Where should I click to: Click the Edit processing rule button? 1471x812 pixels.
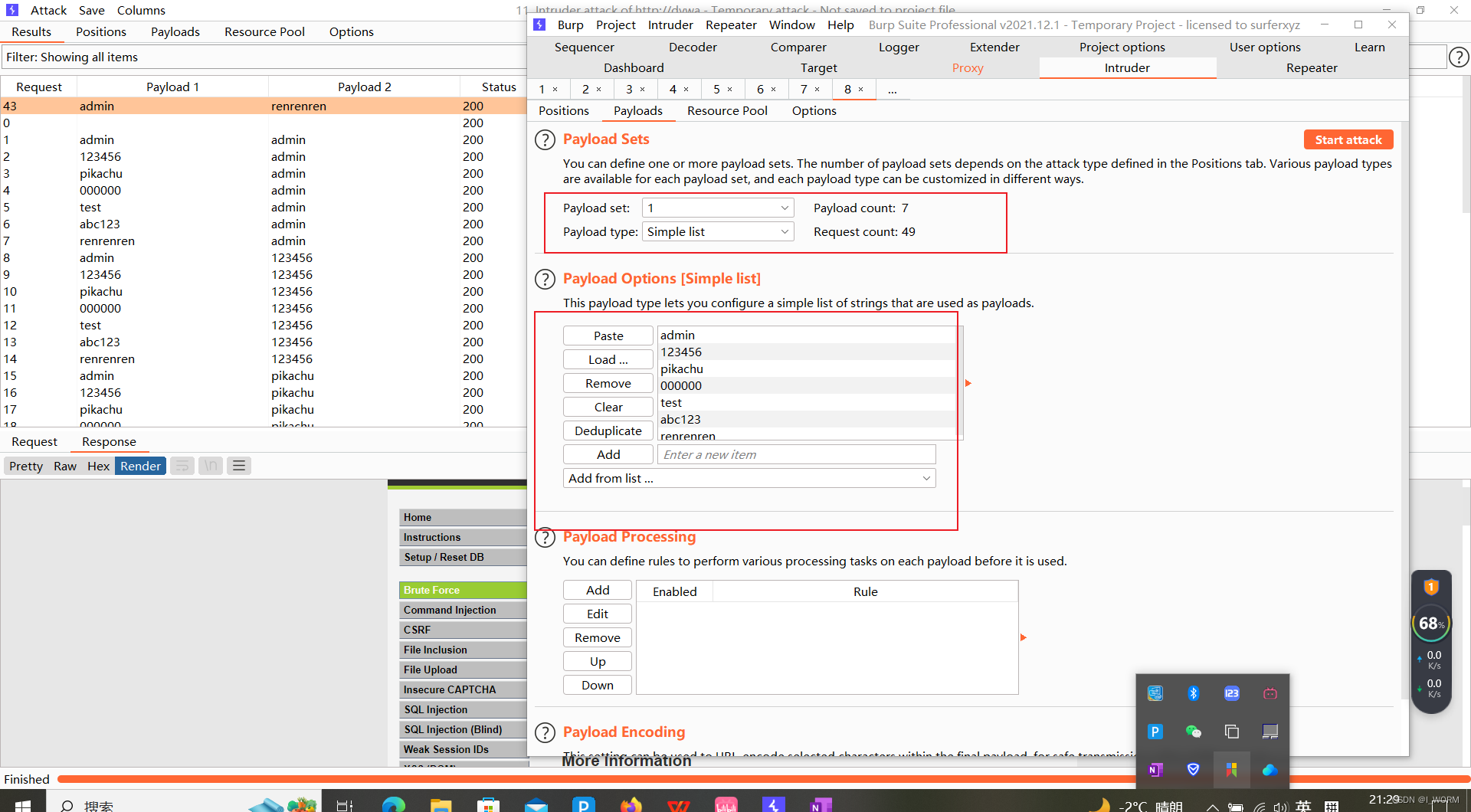598,614
